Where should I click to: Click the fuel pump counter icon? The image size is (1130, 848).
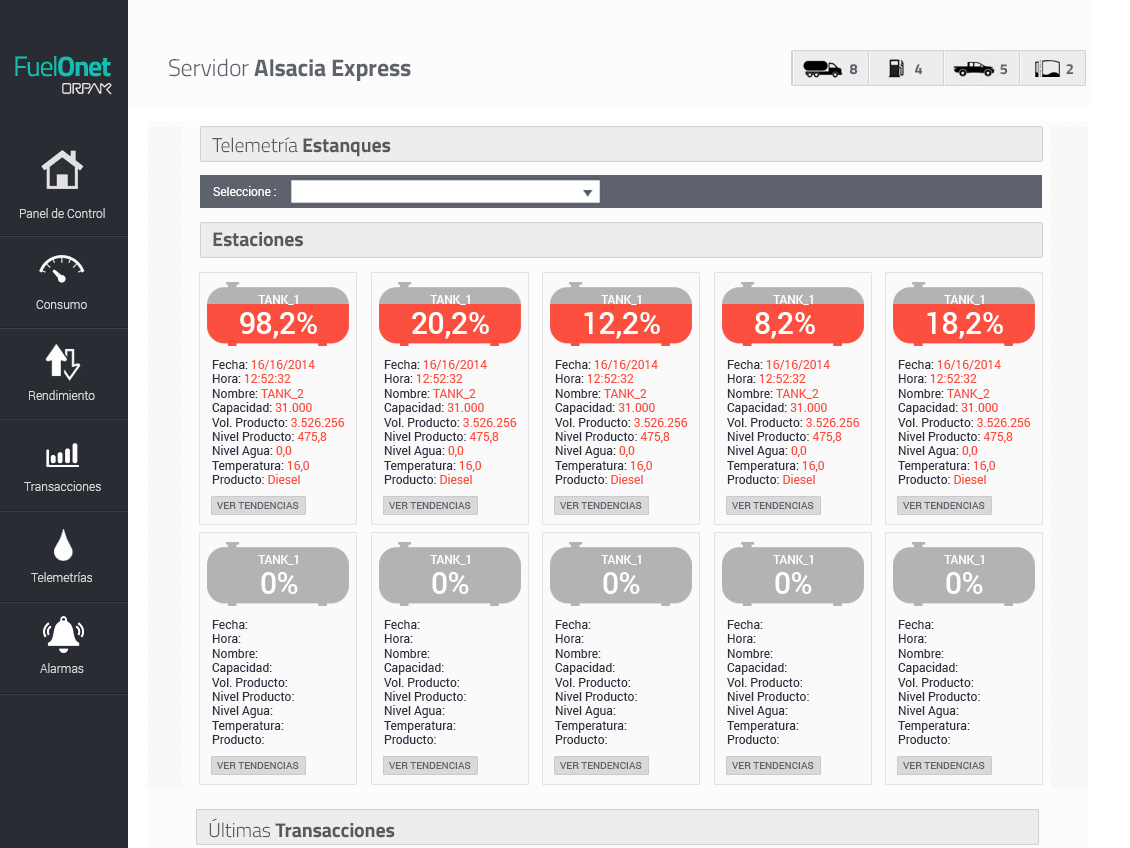click(x=896, y=69)
